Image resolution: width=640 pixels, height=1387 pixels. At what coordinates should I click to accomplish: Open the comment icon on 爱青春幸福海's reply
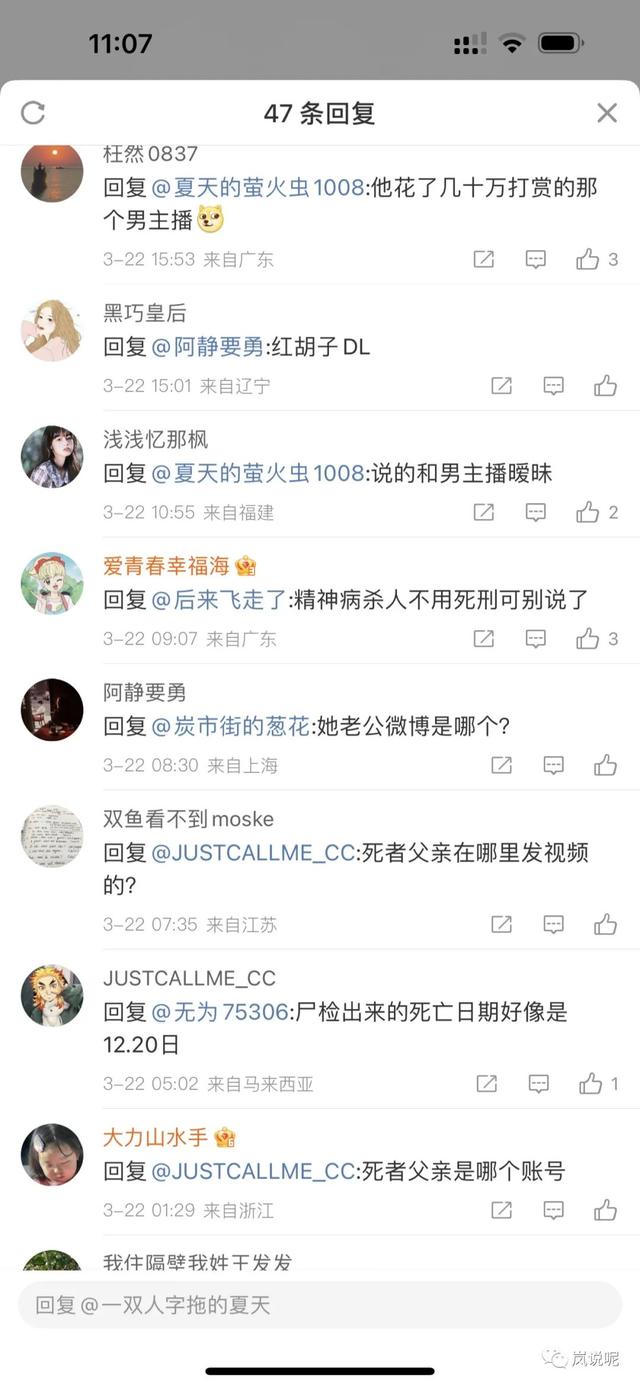click(x=536, y=639)
